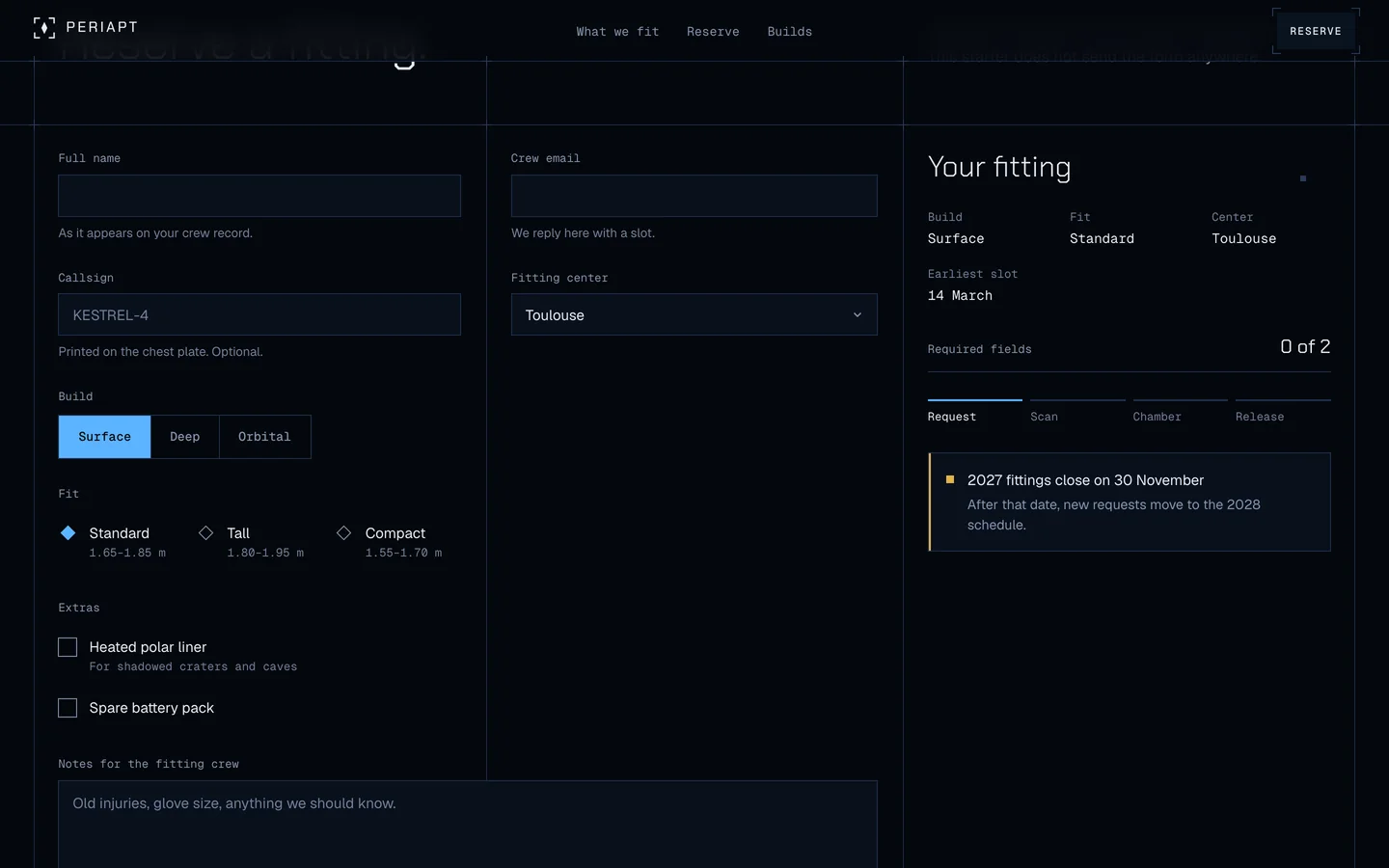Click 'As it appears on your crew record.' hint
This screenshot has width=1389, height=868.
[155, 233]
